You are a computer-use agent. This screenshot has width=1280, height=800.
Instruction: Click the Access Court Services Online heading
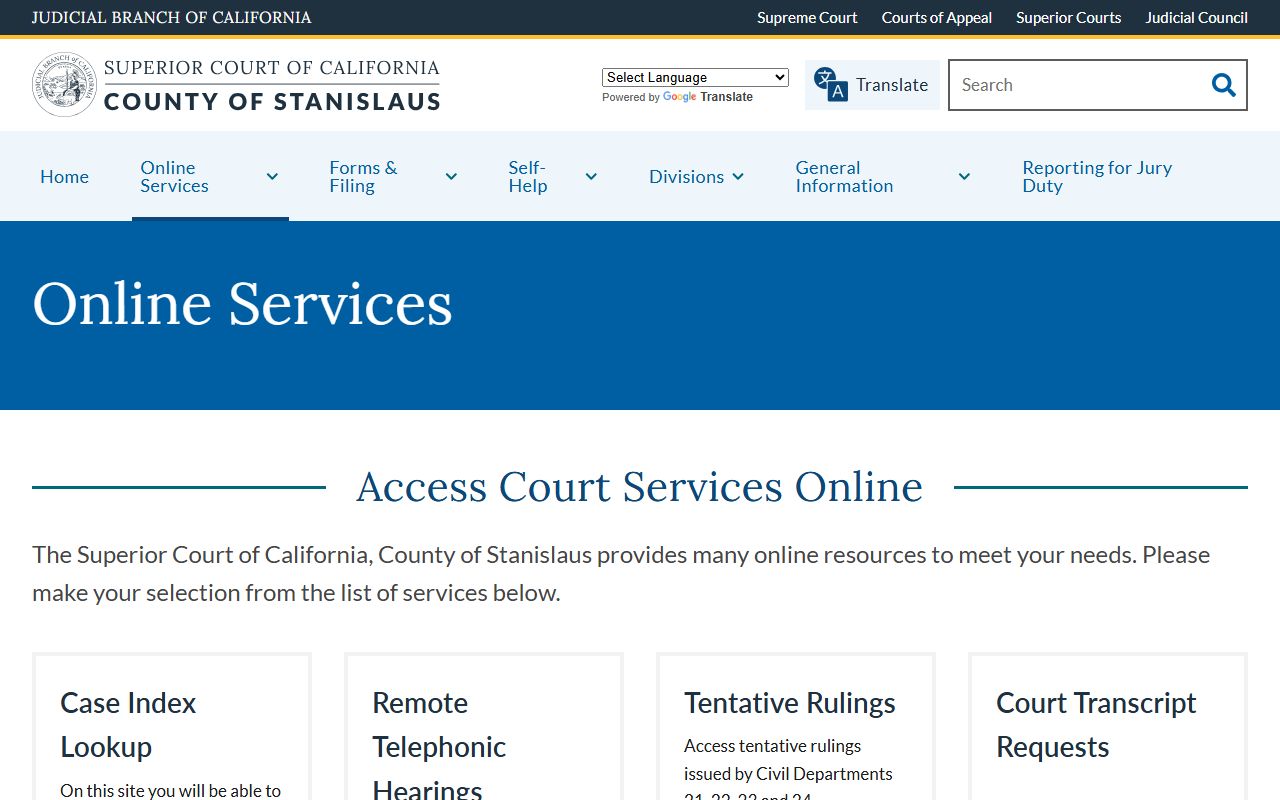[x=640, y=487]
